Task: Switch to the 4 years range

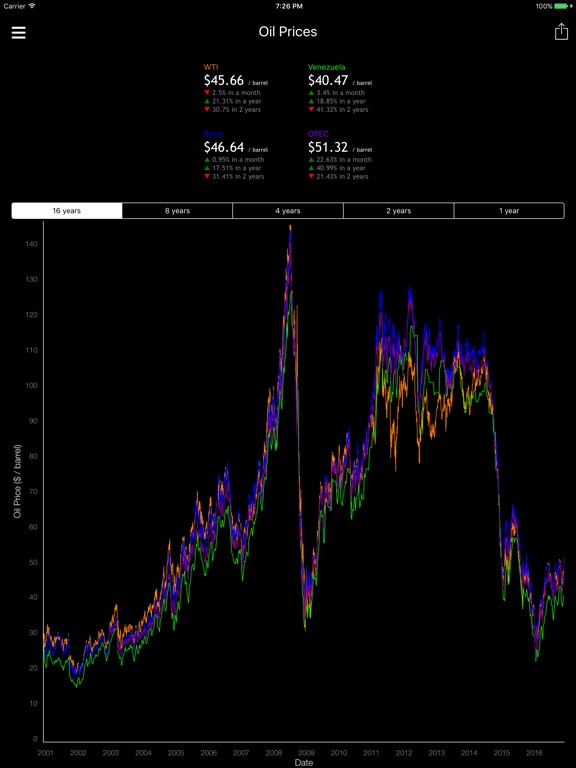Action: (x=288, y=211)
